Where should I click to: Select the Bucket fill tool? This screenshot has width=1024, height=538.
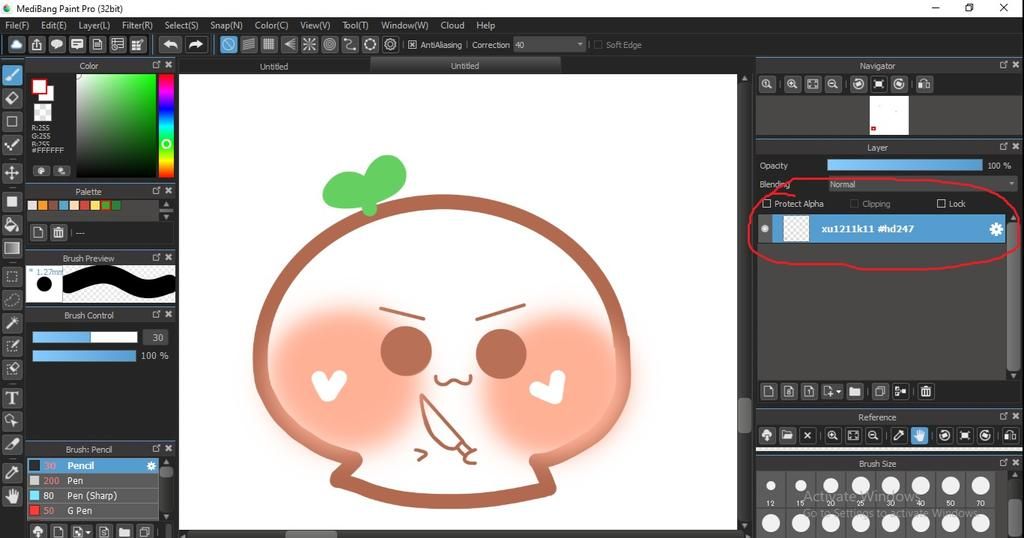pos(12,225)
